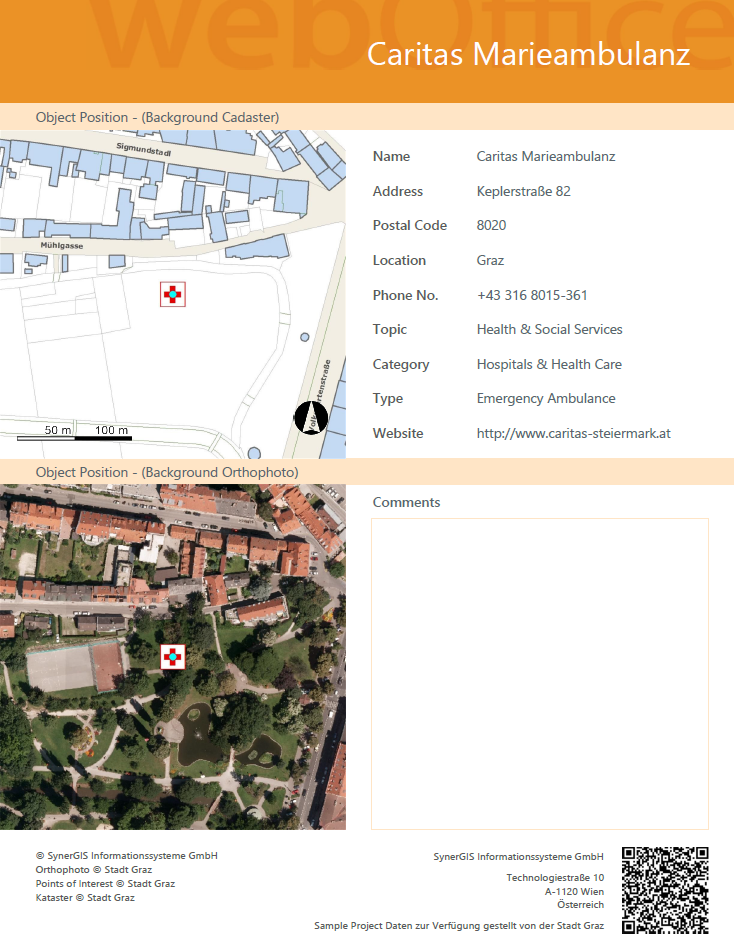Click the QR code in the footer

(665, 890)
